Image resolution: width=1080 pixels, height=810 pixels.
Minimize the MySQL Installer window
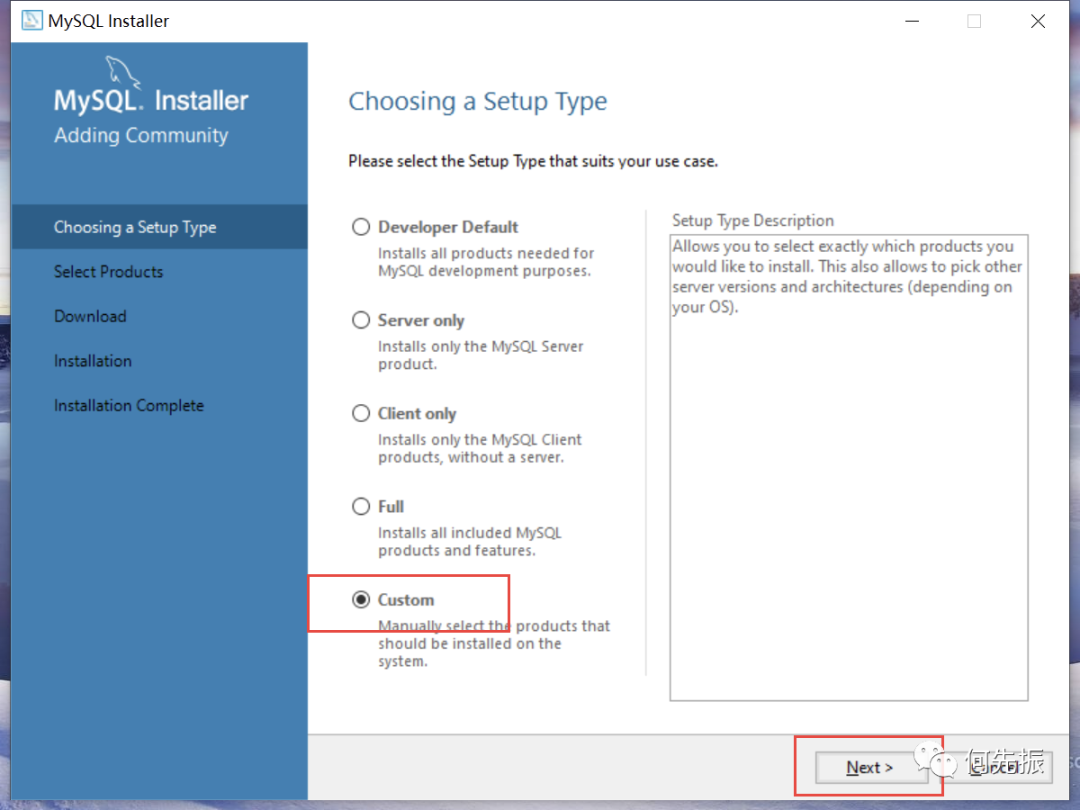(912, 21)
